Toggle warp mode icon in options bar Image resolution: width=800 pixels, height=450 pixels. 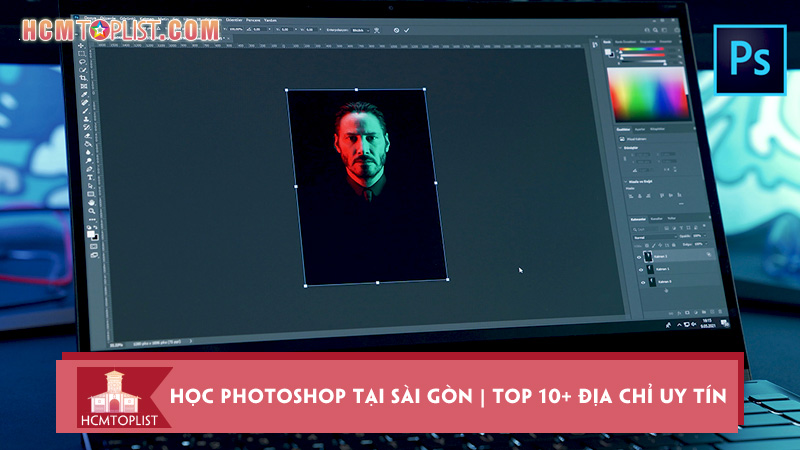pos(377,30)
